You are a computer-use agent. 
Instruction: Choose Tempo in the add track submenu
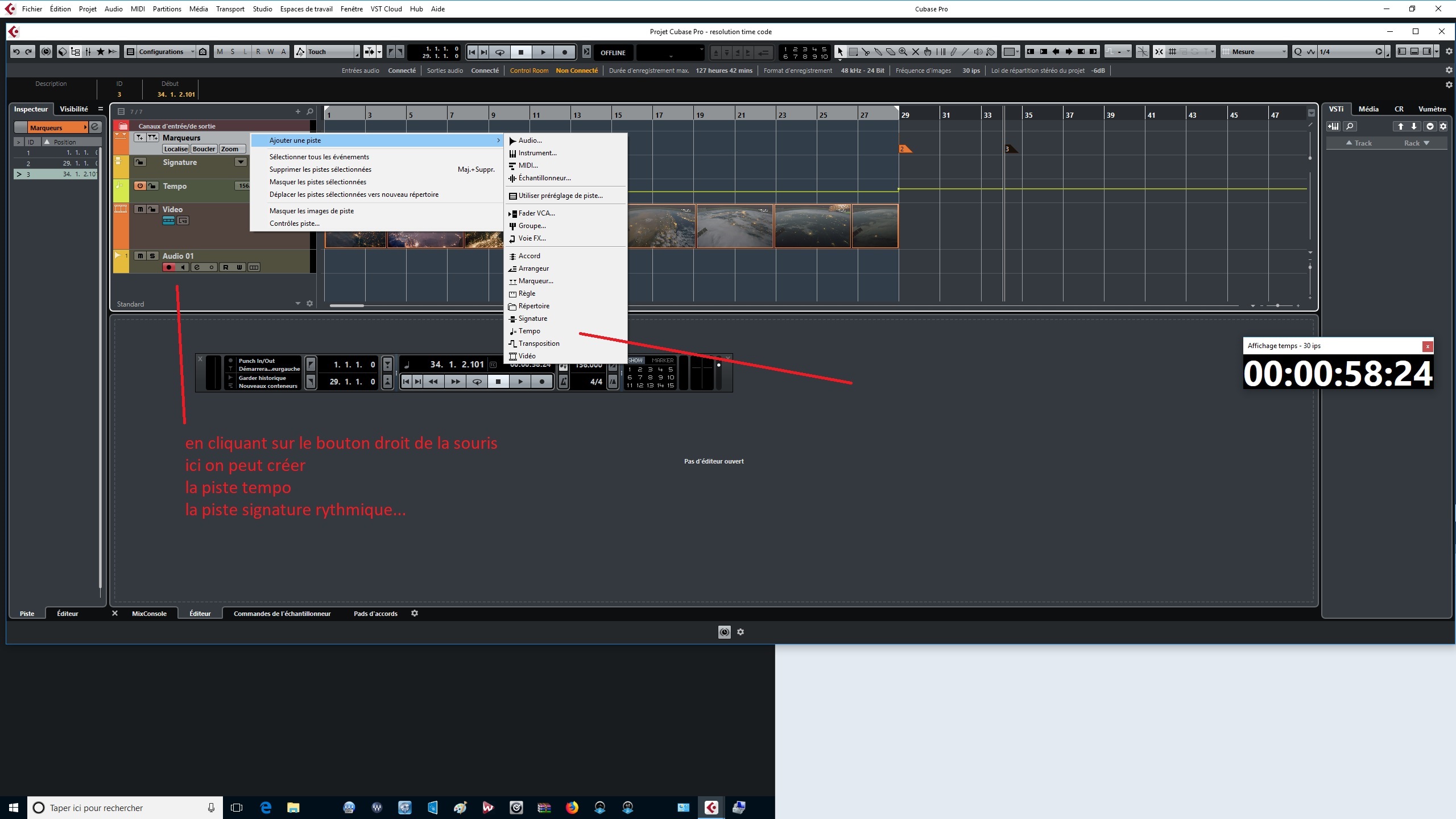pos(529,331)
